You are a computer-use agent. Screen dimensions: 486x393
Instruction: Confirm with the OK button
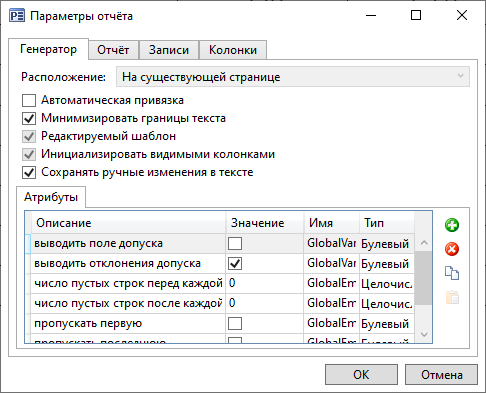click(361, 375)
